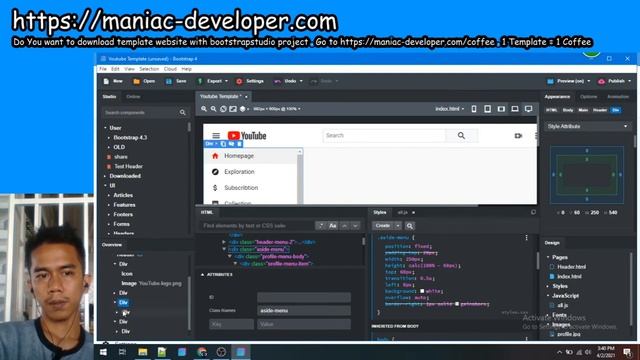The width and height of the screenshot is (640, 360).
Task: Open the stage size and zoom dropdown
Action: click(277, 109)
